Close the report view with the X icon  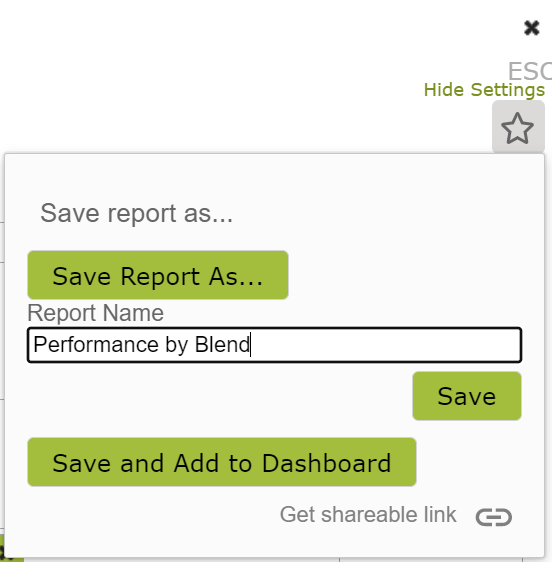[x=532, y=28]
